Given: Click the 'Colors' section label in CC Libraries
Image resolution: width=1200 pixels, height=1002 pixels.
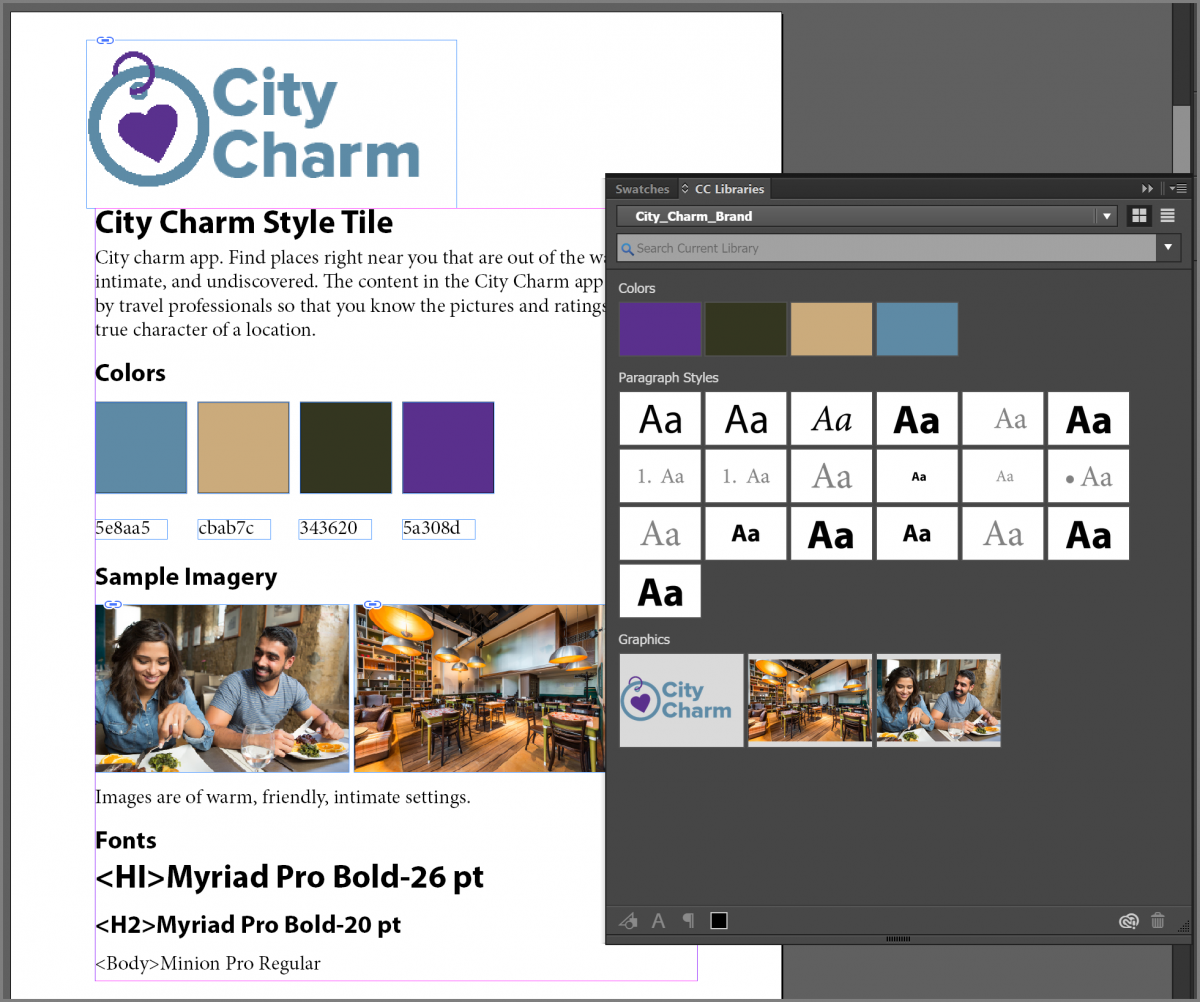Looking at the screenshot, I should coord(637,289).
